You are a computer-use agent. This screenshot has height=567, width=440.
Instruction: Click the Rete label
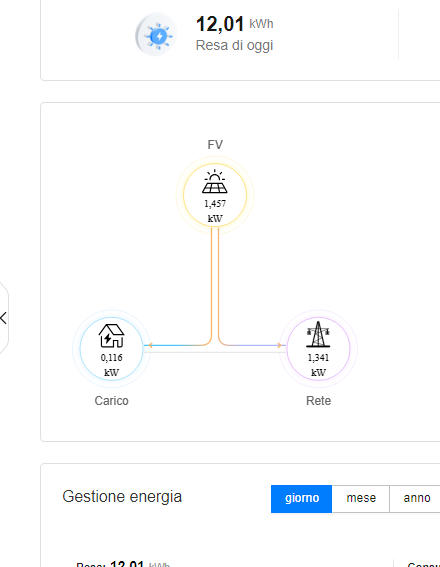[318, 401]
